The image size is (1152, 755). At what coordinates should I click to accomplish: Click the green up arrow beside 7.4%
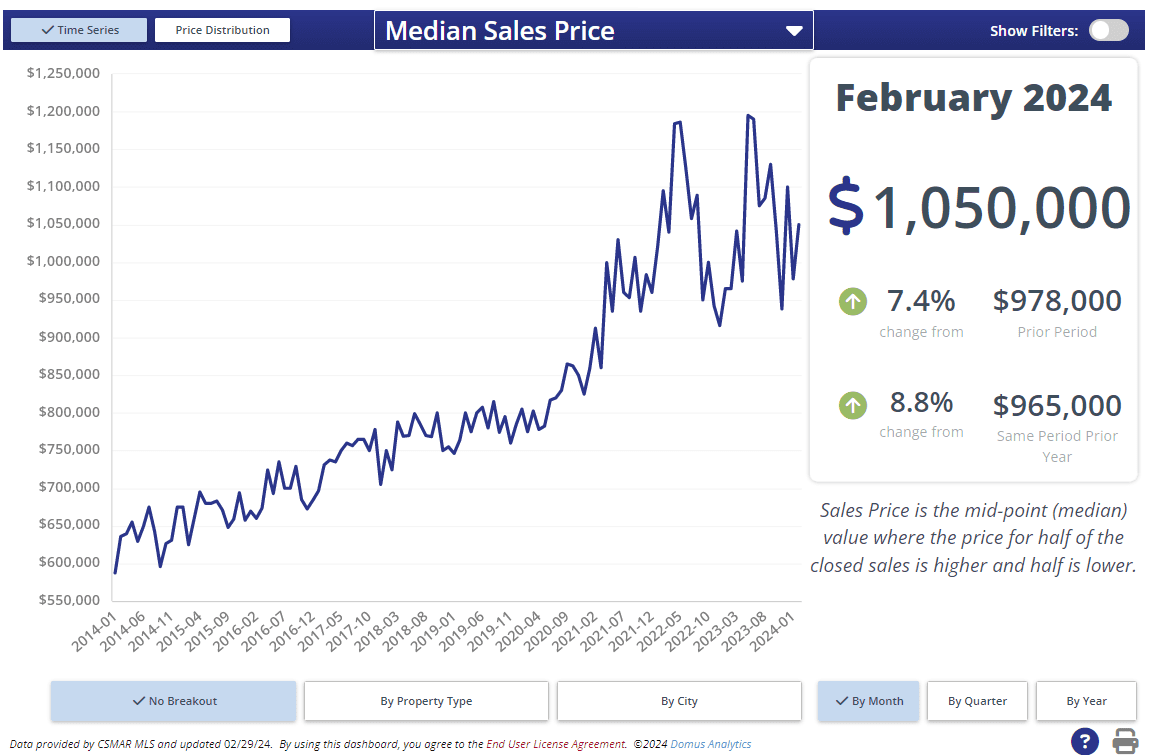[x=853, y=300]
